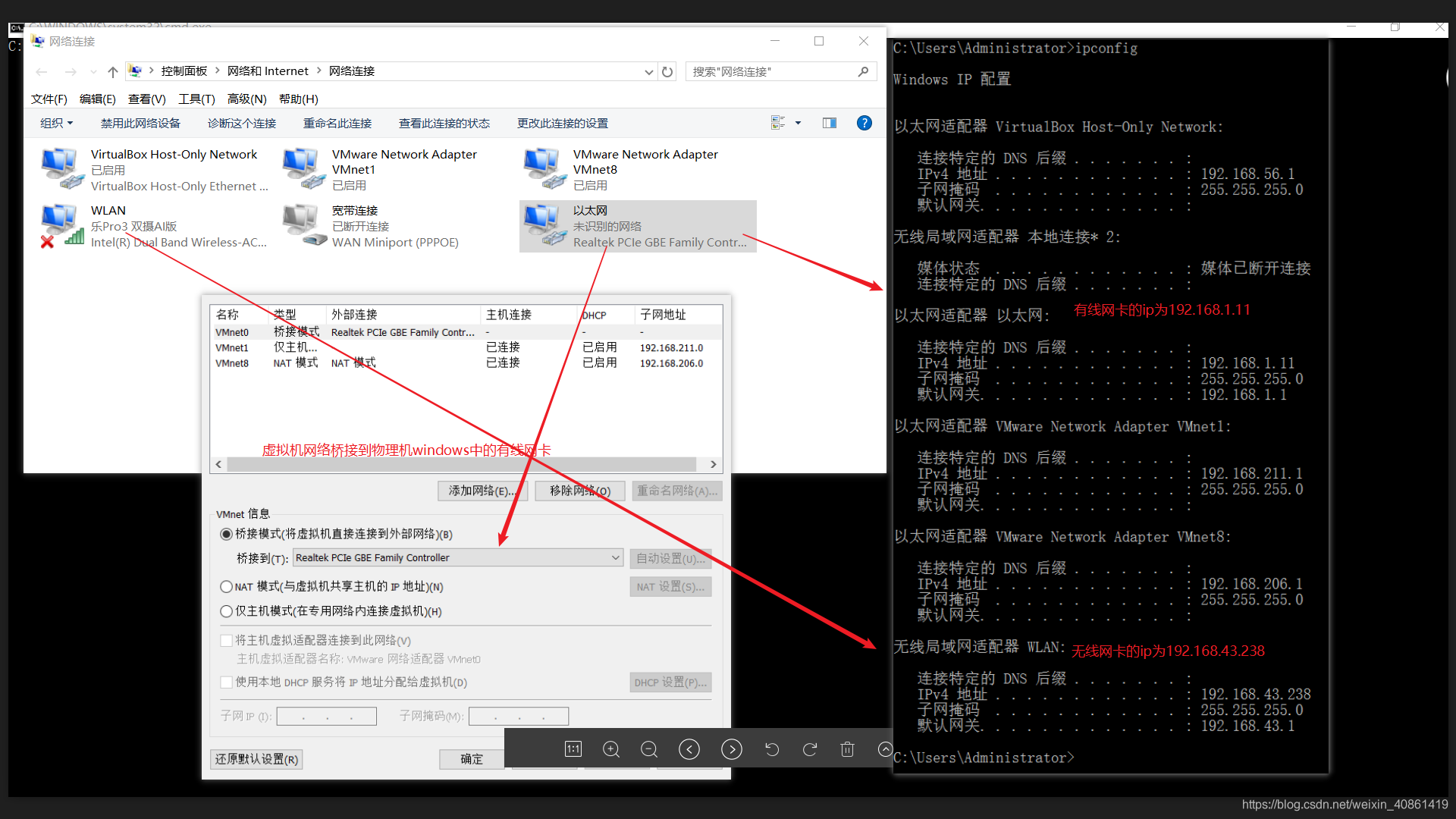Open VirtualBox Host-Only Network adapter icon

pyautogui.click(x=61, y=169)
